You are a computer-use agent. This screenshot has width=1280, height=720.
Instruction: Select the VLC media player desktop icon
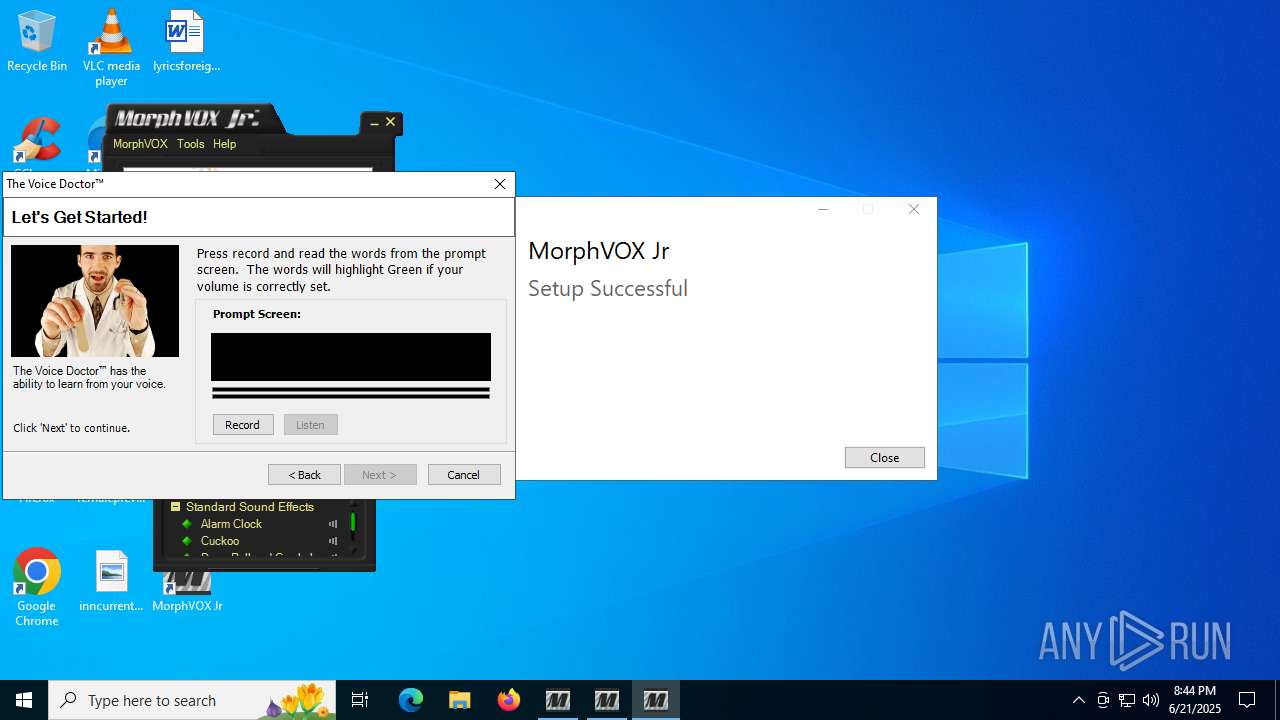tap(111, 47)
